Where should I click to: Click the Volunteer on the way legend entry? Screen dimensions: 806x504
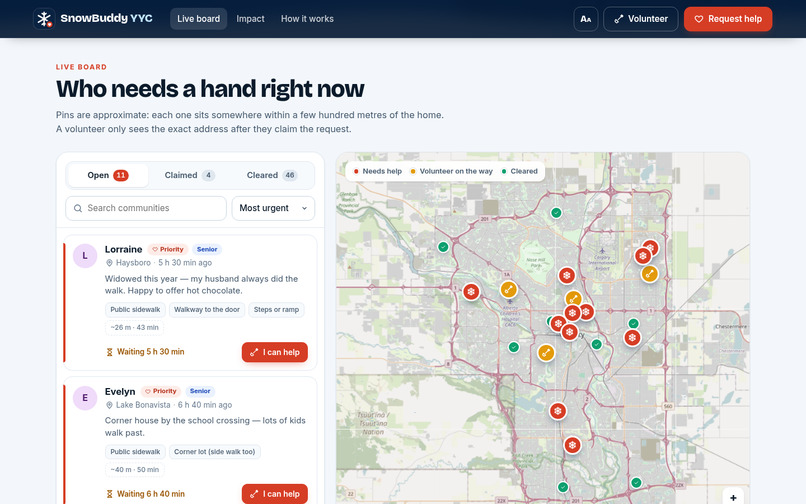(451, 171)
